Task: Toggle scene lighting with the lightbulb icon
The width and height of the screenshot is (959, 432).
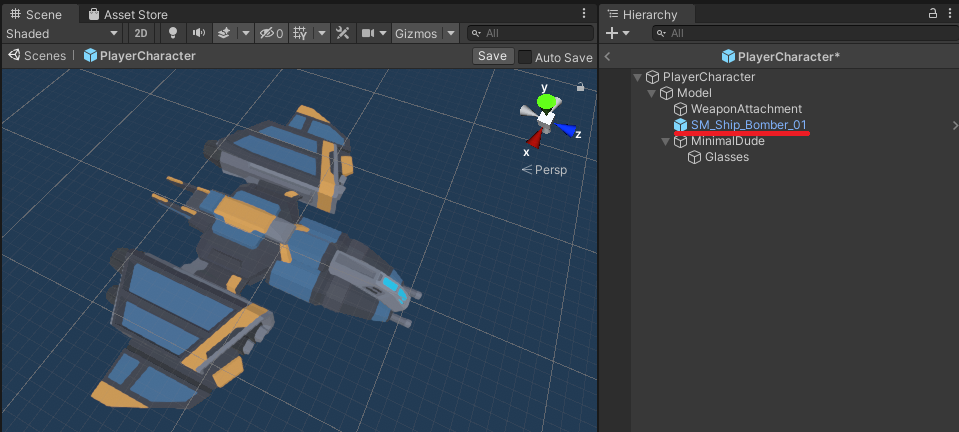Action: pos(173,33)
